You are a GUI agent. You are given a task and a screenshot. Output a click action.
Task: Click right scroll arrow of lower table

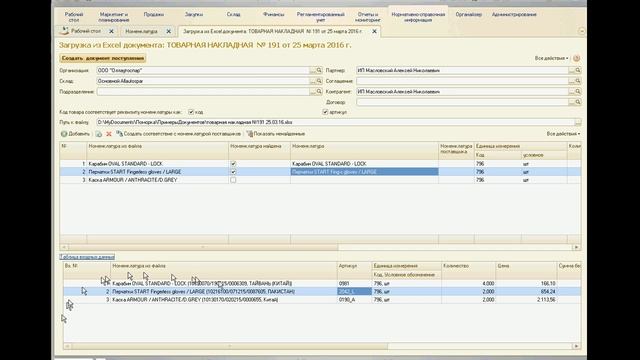pyautogui.click(x=576, y=346)
